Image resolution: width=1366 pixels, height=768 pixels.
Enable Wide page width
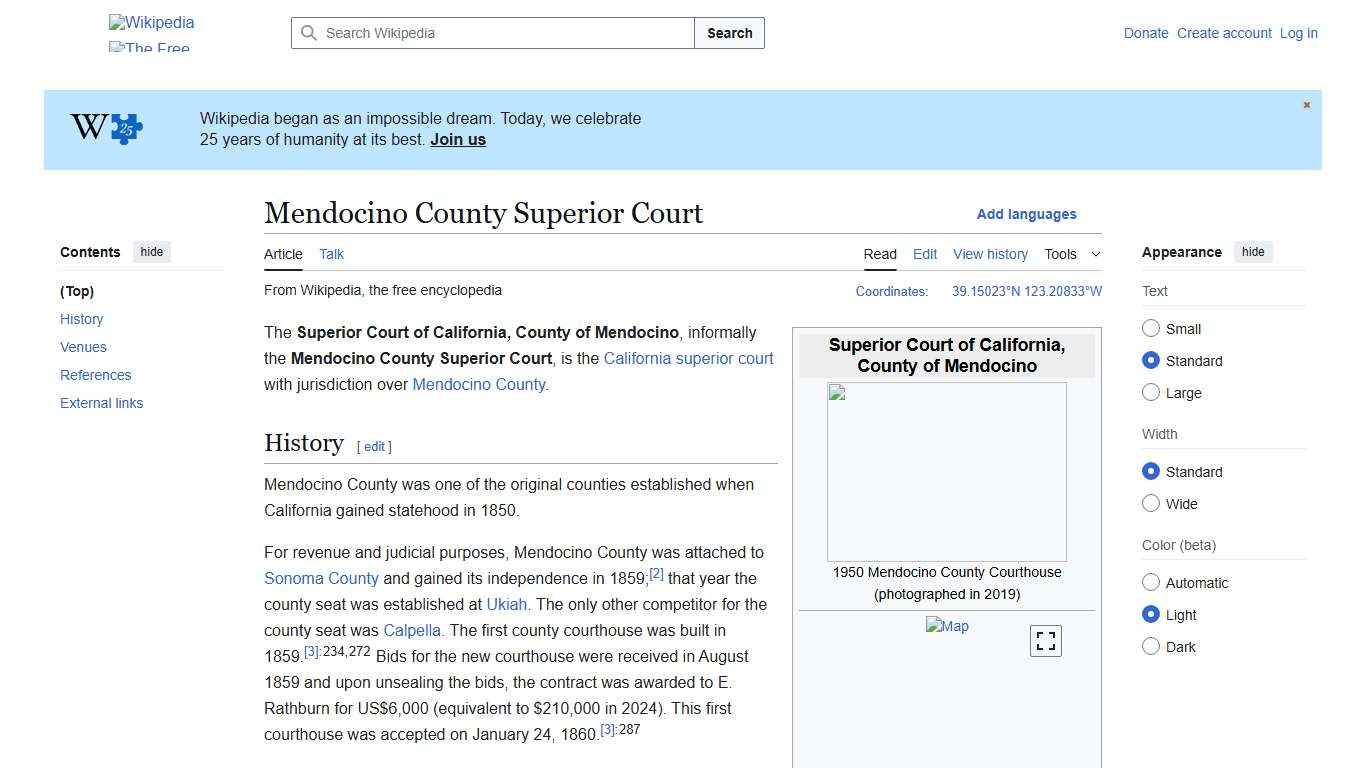(x=1151, y=503)
